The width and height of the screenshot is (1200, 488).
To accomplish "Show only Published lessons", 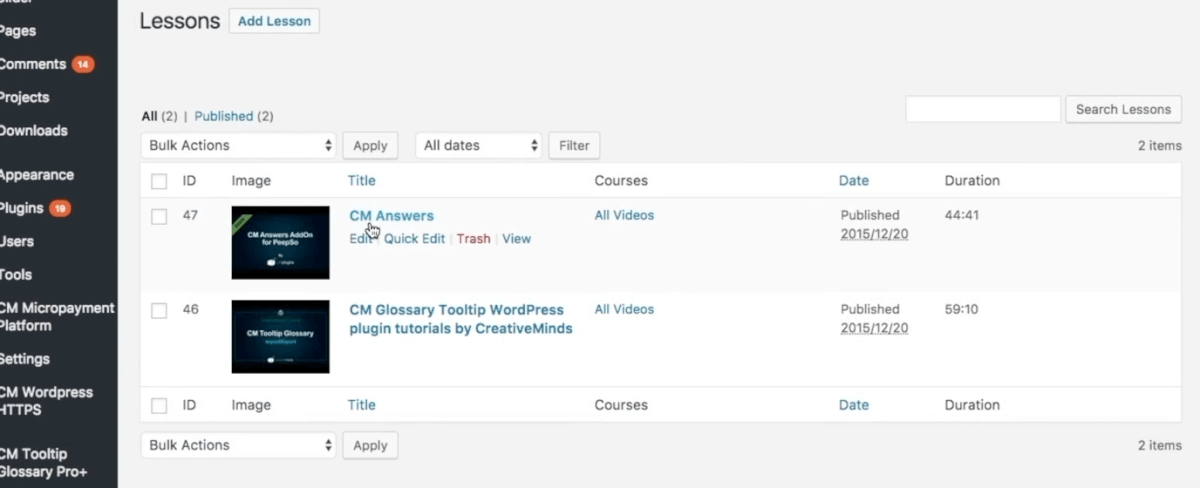I will [x=223, y=116].
